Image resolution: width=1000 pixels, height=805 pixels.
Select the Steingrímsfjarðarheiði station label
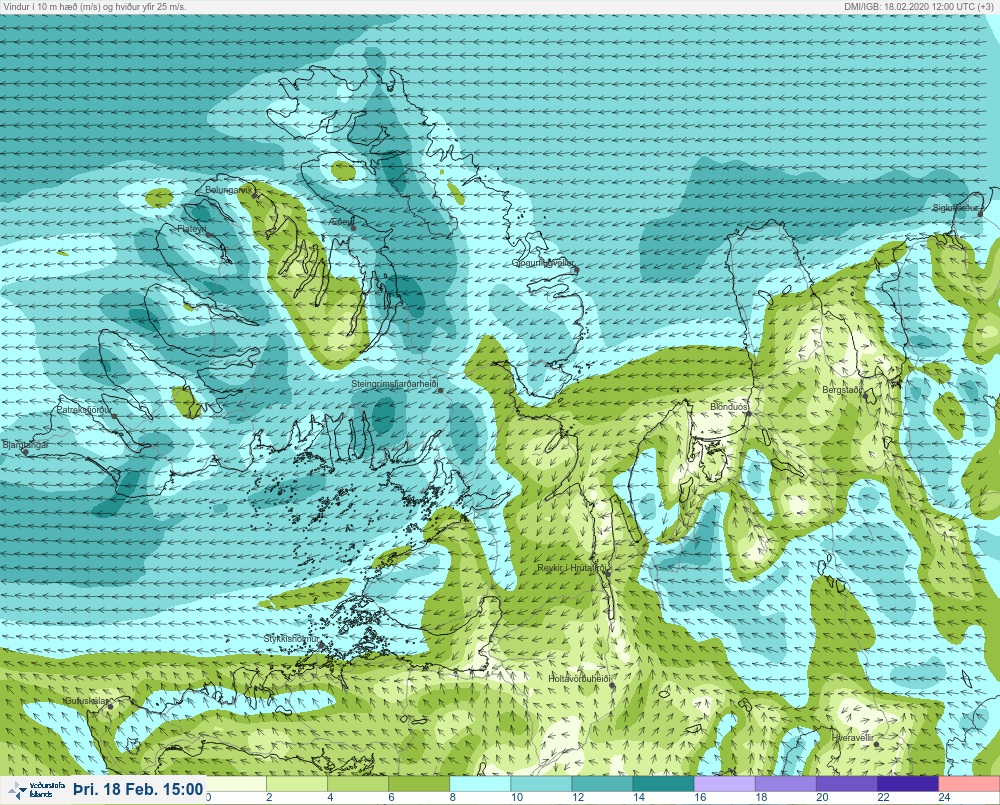(395, 385)
